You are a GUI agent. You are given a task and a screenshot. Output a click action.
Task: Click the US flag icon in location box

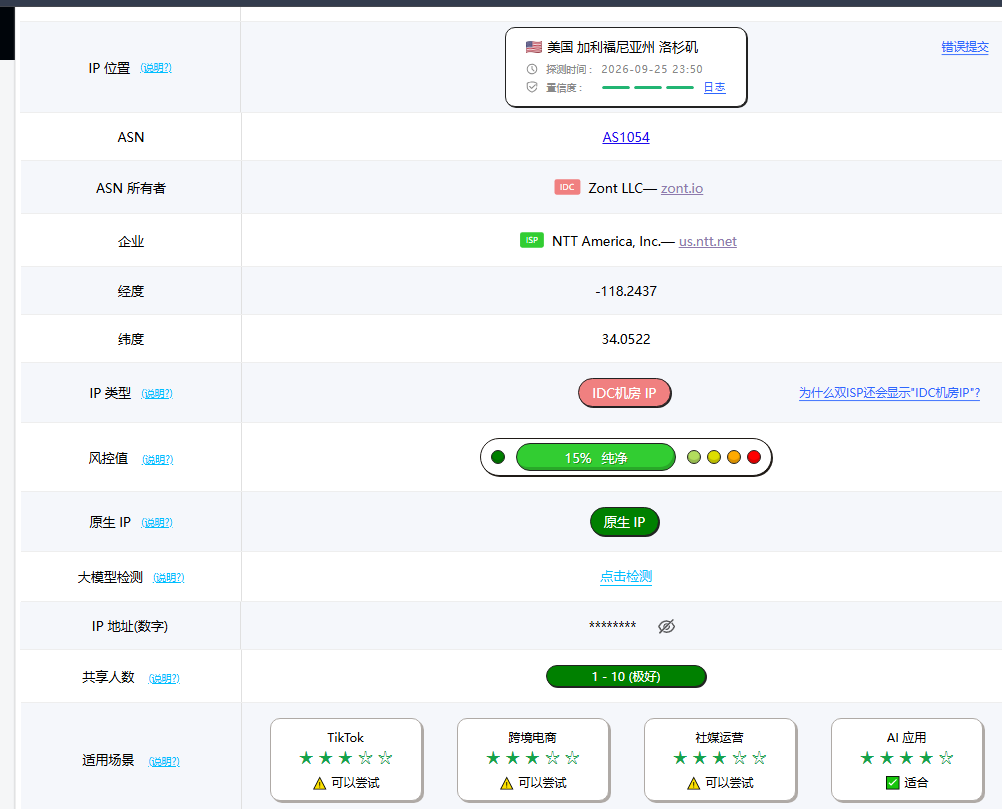[534, 47]
